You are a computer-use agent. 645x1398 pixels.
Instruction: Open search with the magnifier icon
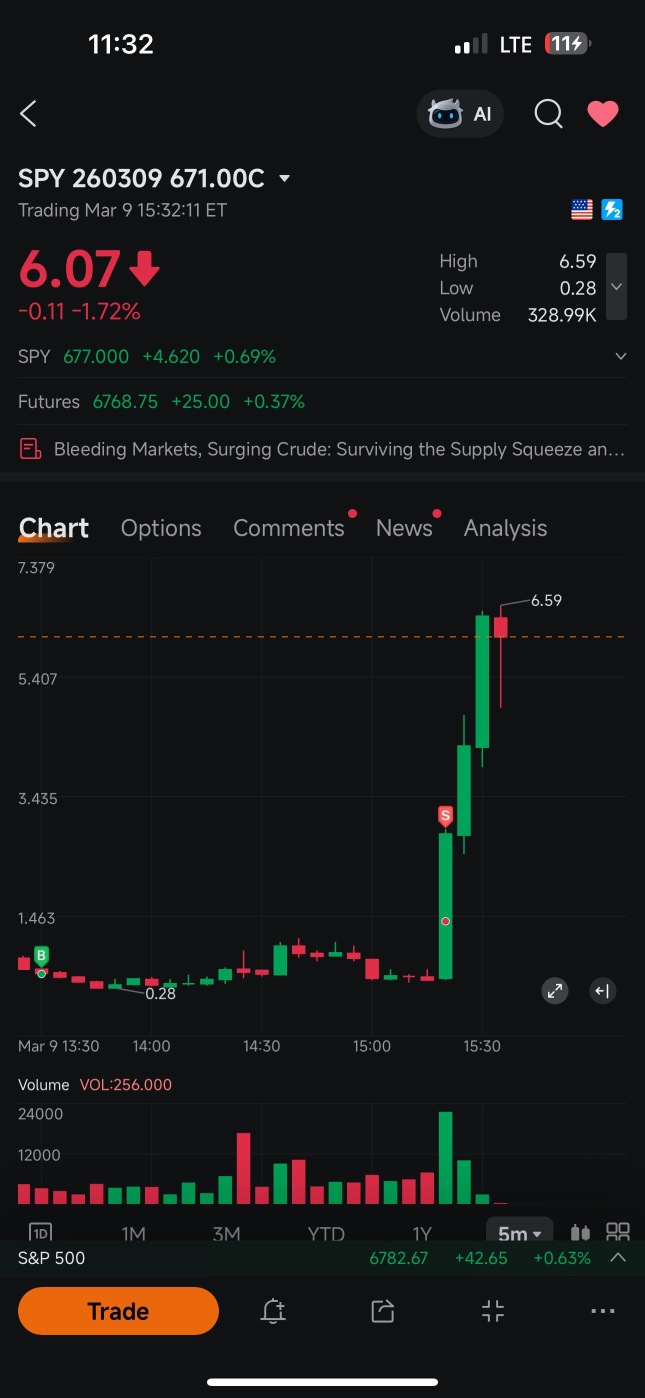[x=548, y=114]
